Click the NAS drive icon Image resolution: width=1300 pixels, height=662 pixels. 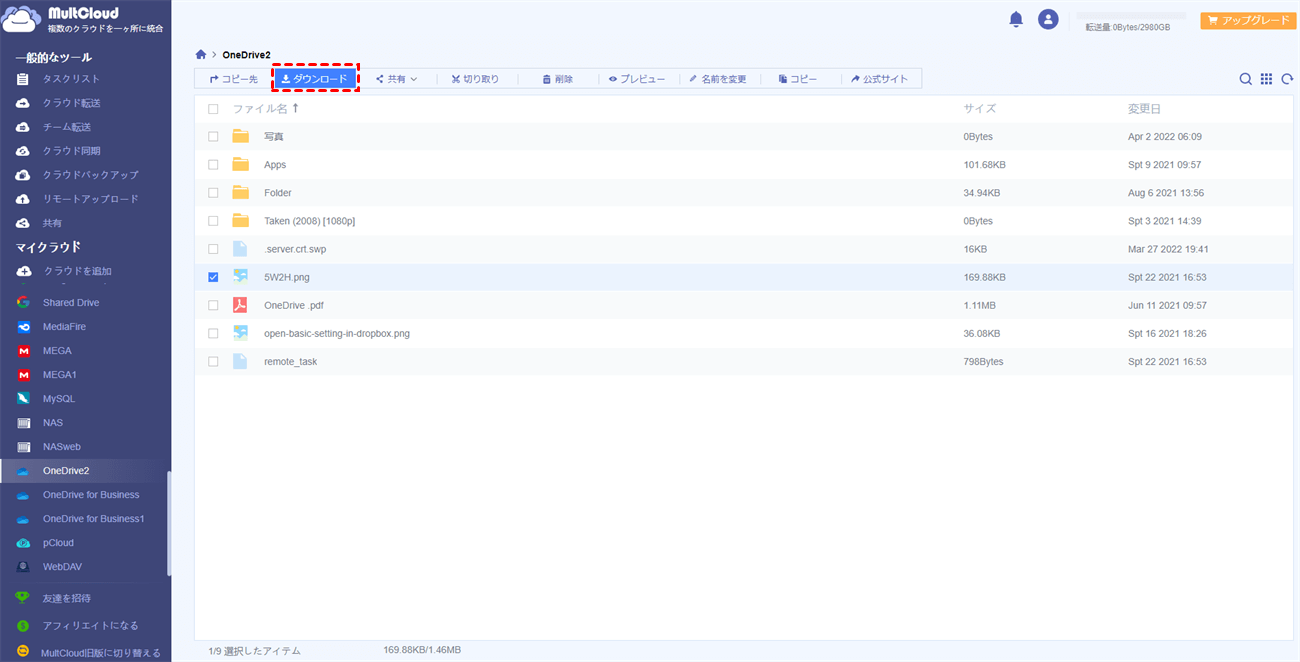(x=23, y=423)
